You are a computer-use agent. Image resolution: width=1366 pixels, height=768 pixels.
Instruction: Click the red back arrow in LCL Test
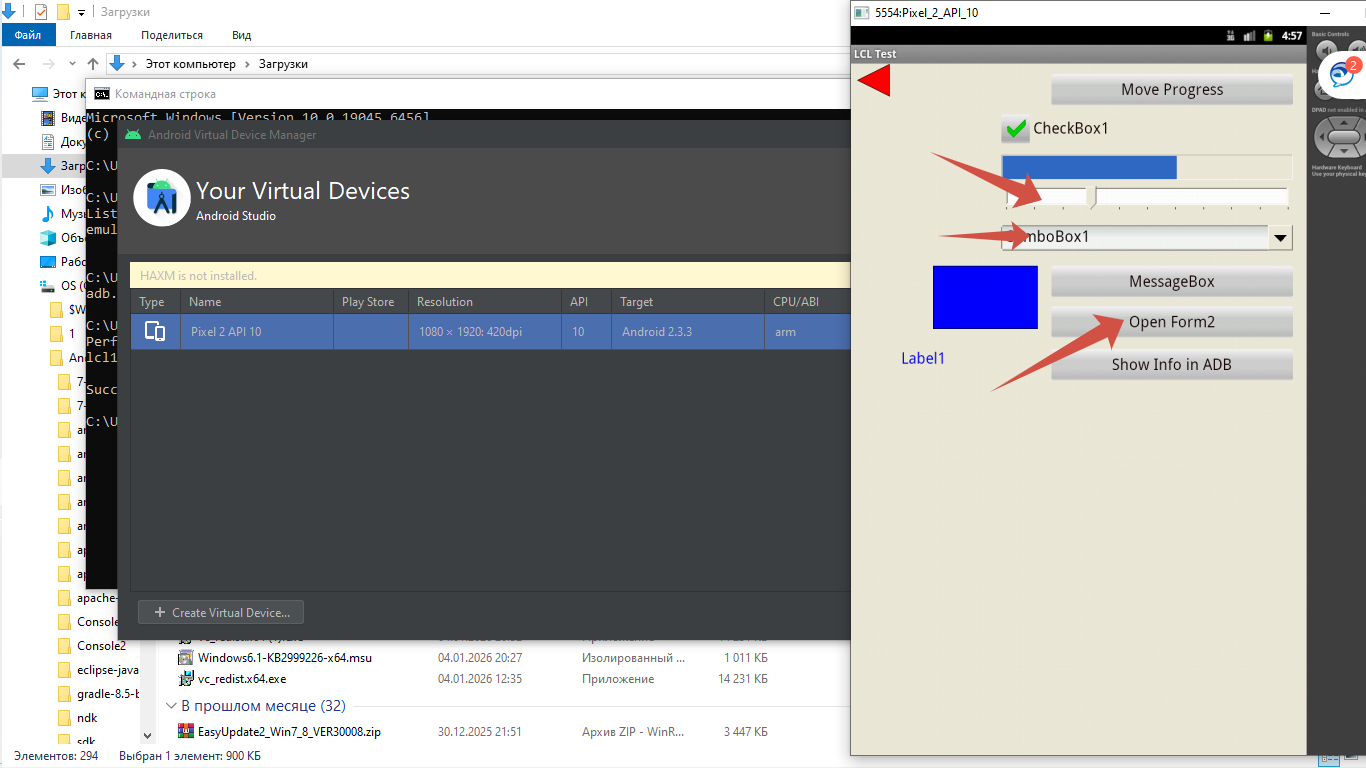click(874, 81)
